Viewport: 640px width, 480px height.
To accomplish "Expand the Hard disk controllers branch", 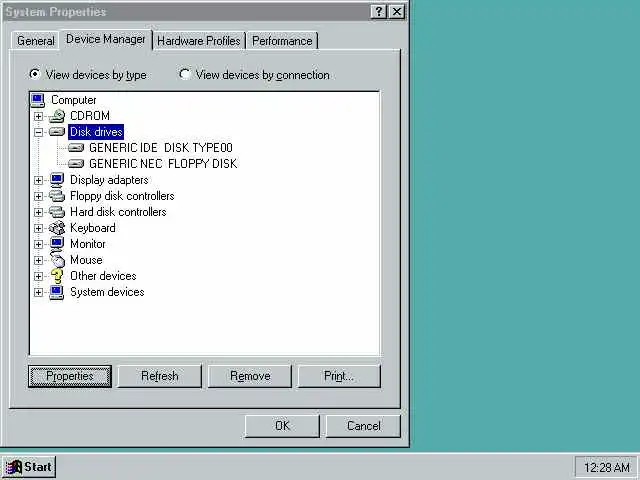I will point(38,212).
